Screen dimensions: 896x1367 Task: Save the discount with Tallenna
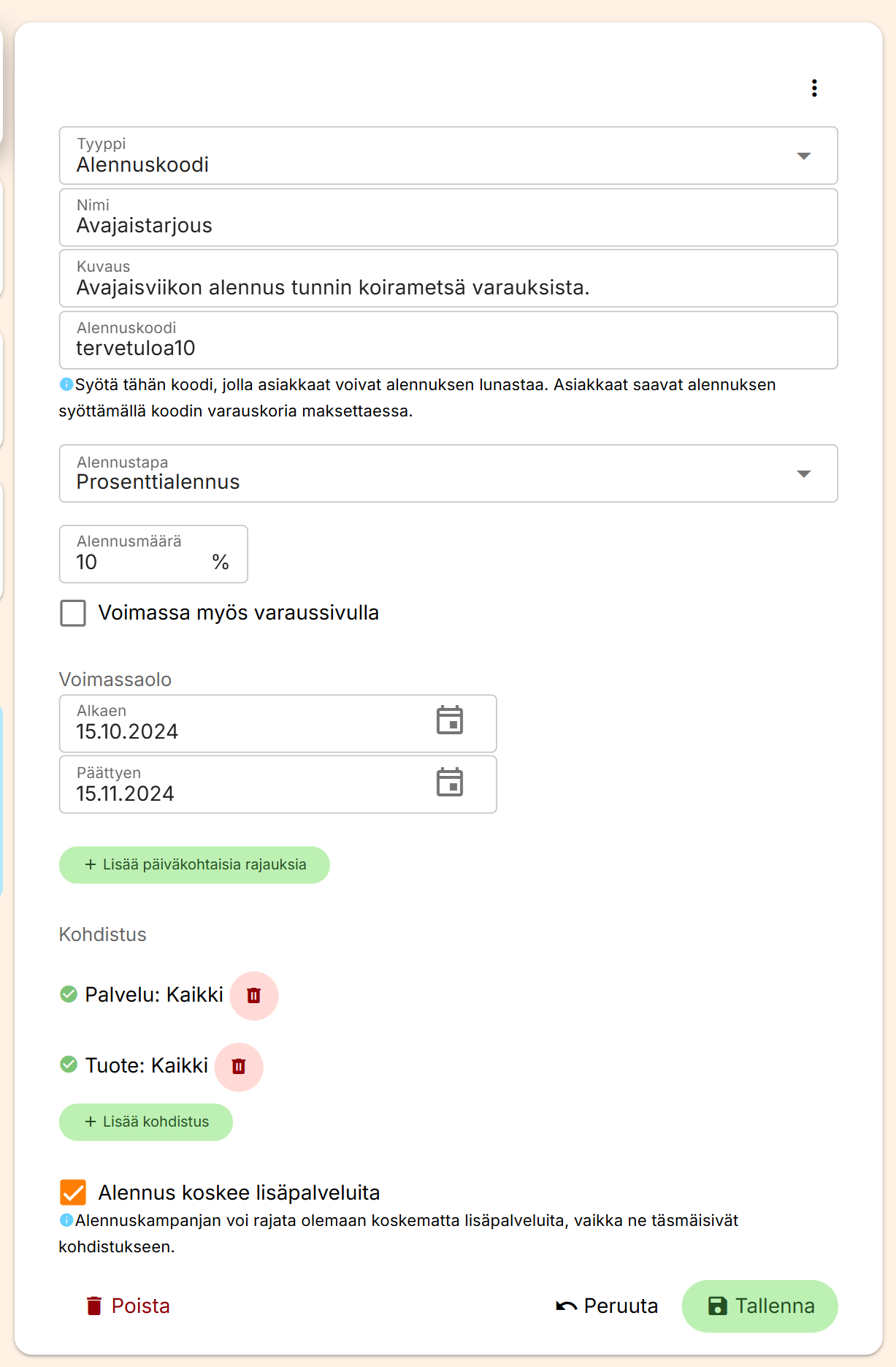click(x=759, y=1306)
